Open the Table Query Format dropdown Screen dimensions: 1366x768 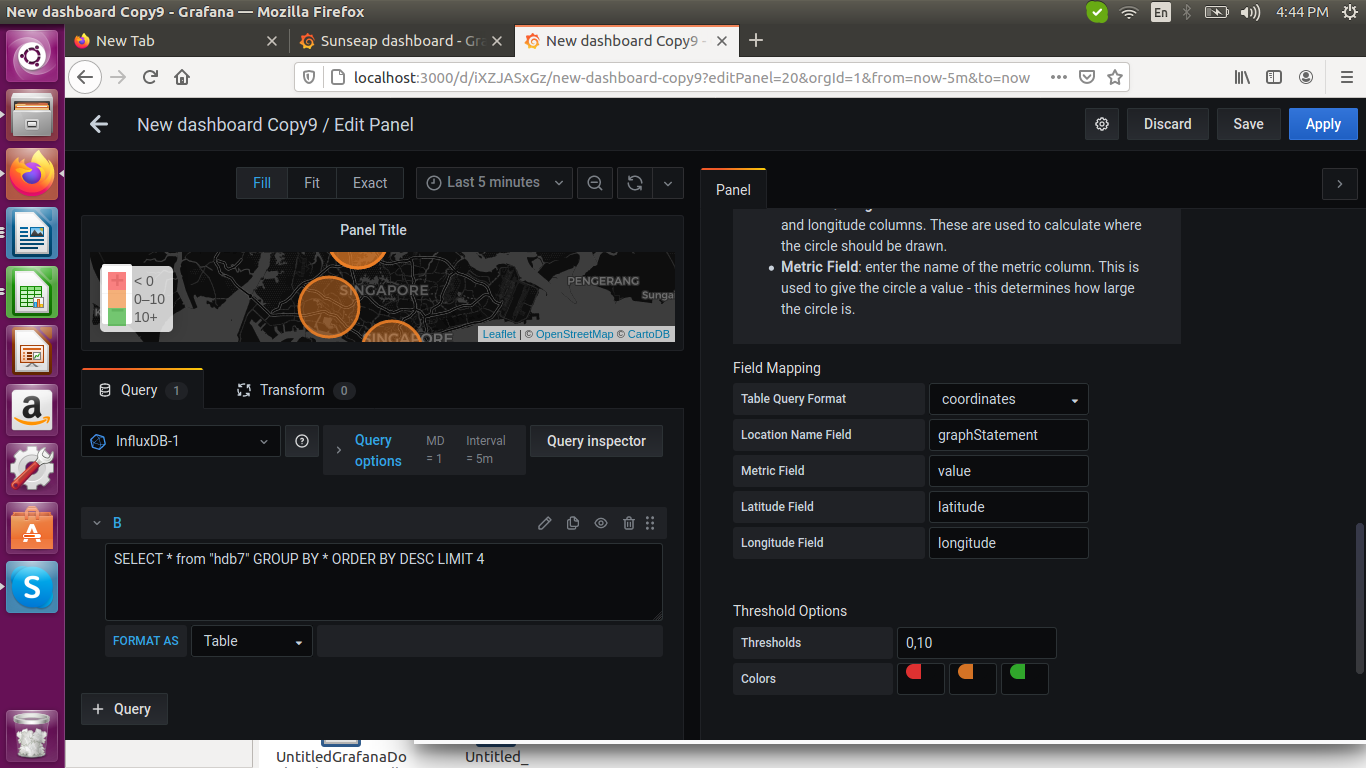pos(1008,398)
